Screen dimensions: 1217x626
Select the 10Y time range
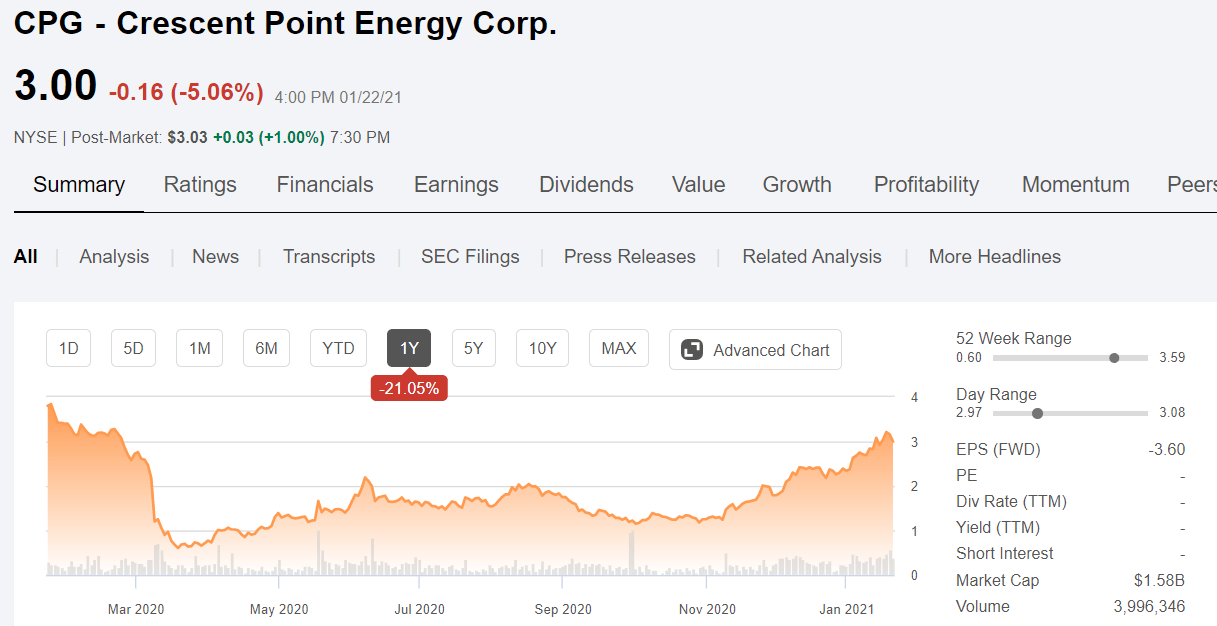[542, 348]
